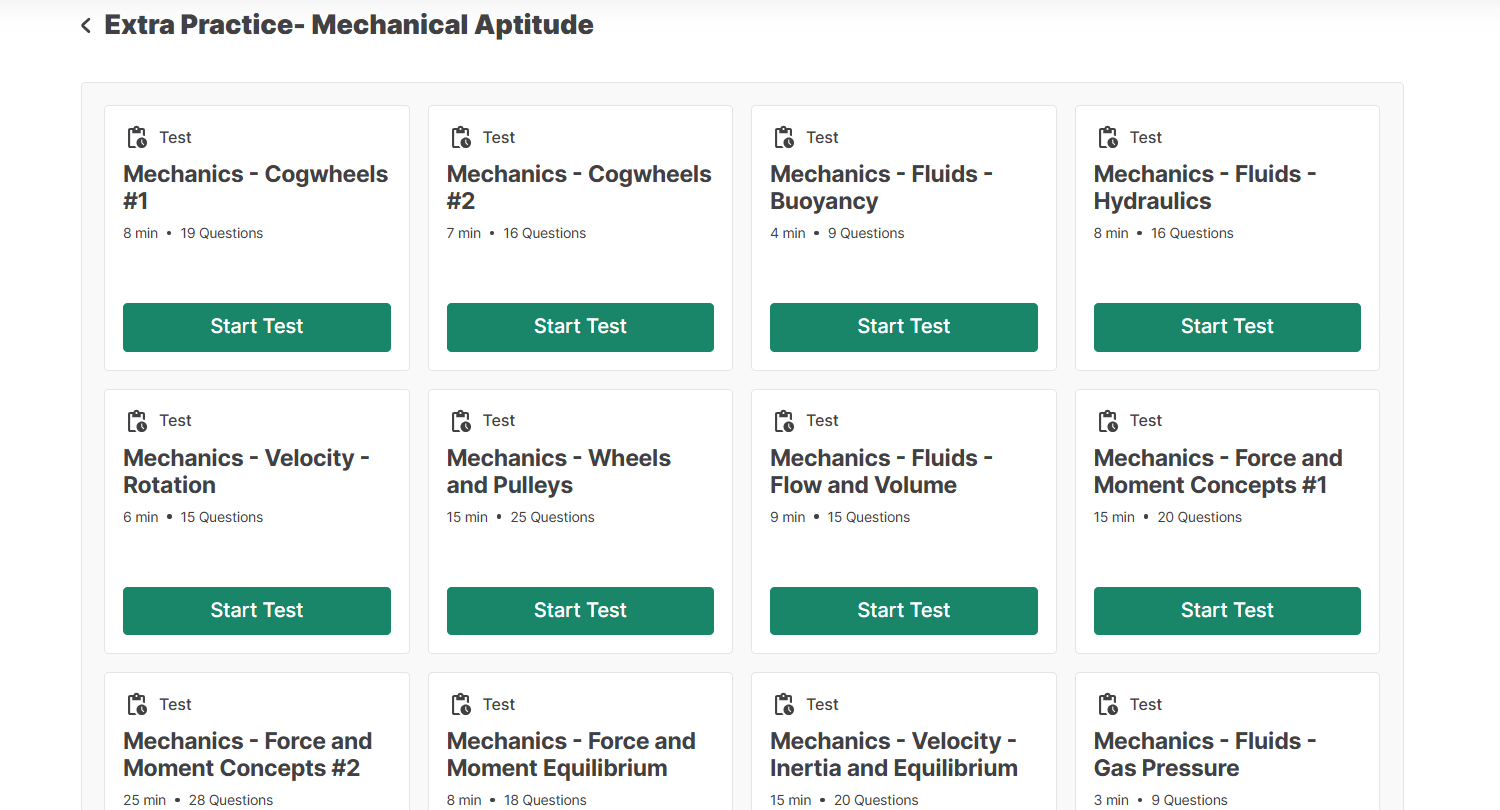Click the back chevron beside page title
This screenshot has width=1500, height=810.
point(86,26)
